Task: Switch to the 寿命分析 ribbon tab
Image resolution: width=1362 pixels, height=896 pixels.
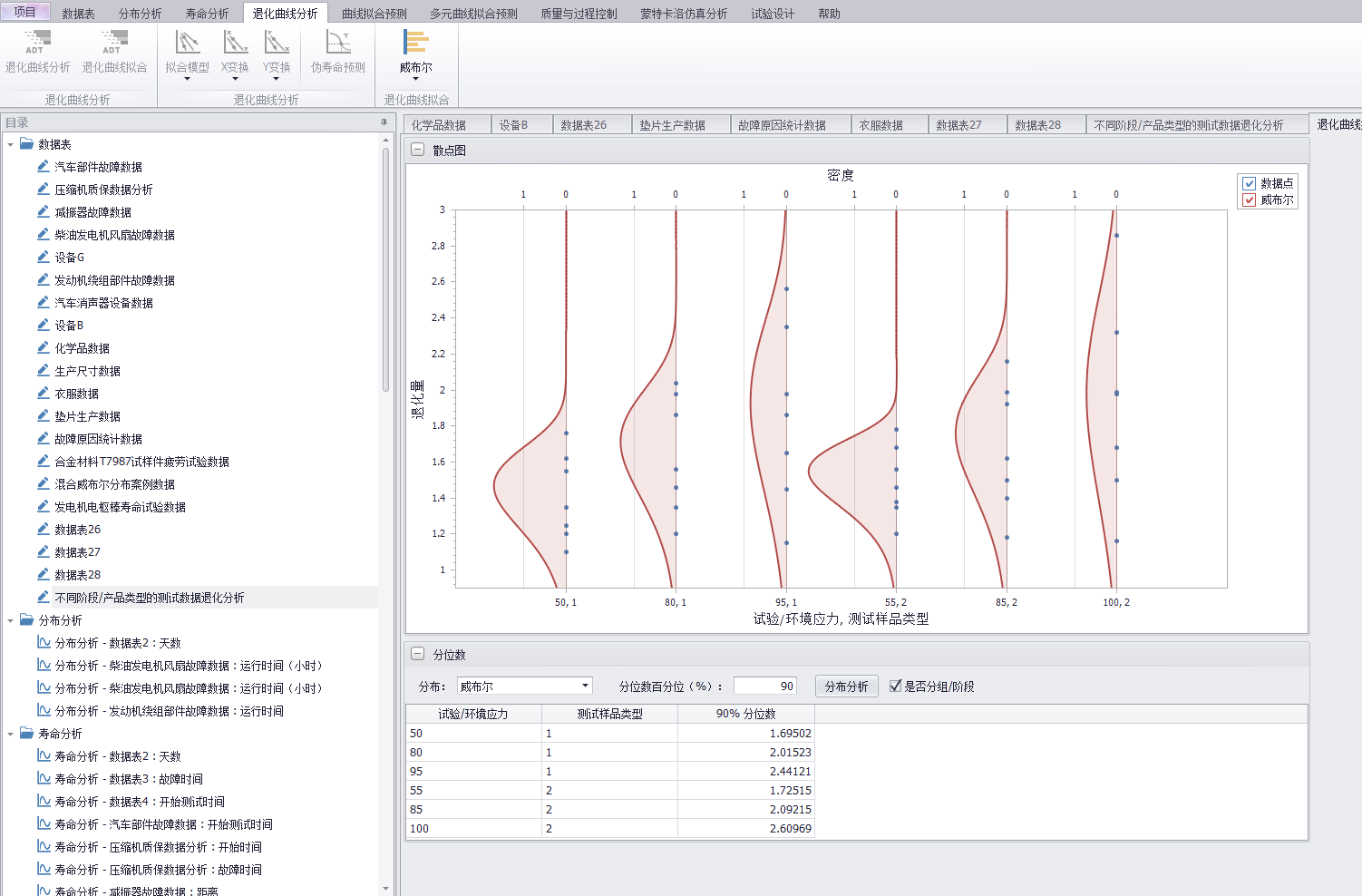Action: pos(207,14)
